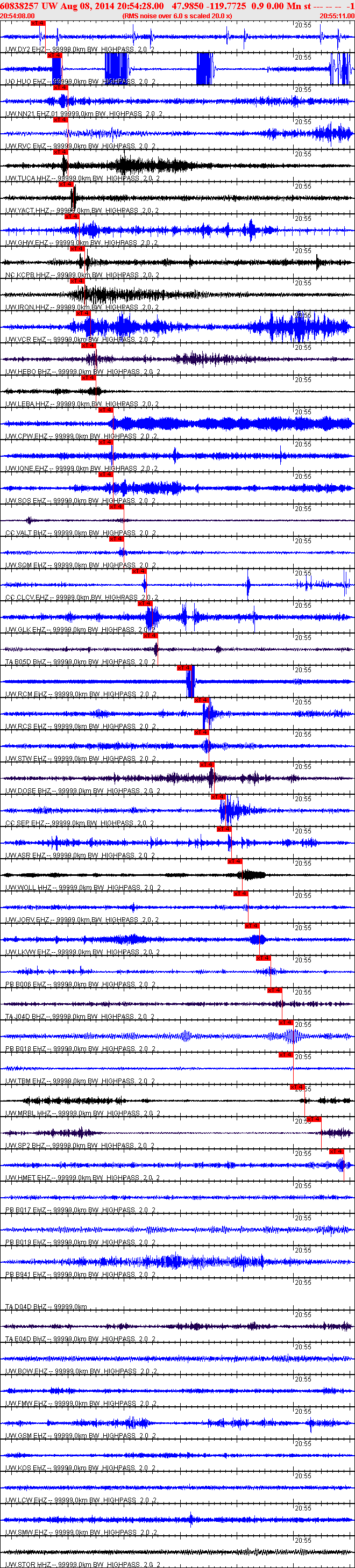Select the UW.MRBL HHZ station label
Screen dimensions: 355x1568
pyautogui.click(x=82, y=1114)
